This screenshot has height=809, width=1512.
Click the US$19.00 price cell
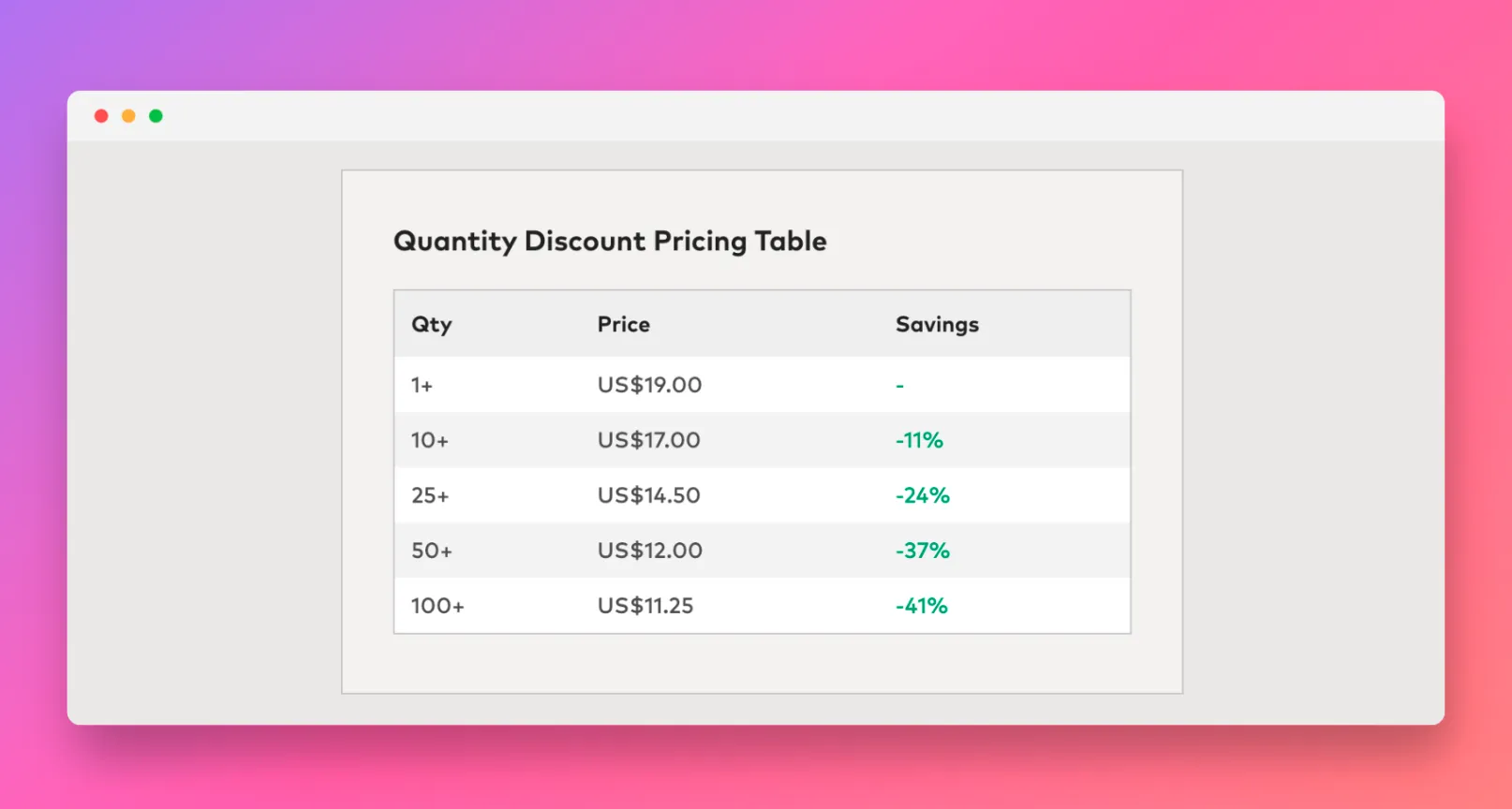649,385
